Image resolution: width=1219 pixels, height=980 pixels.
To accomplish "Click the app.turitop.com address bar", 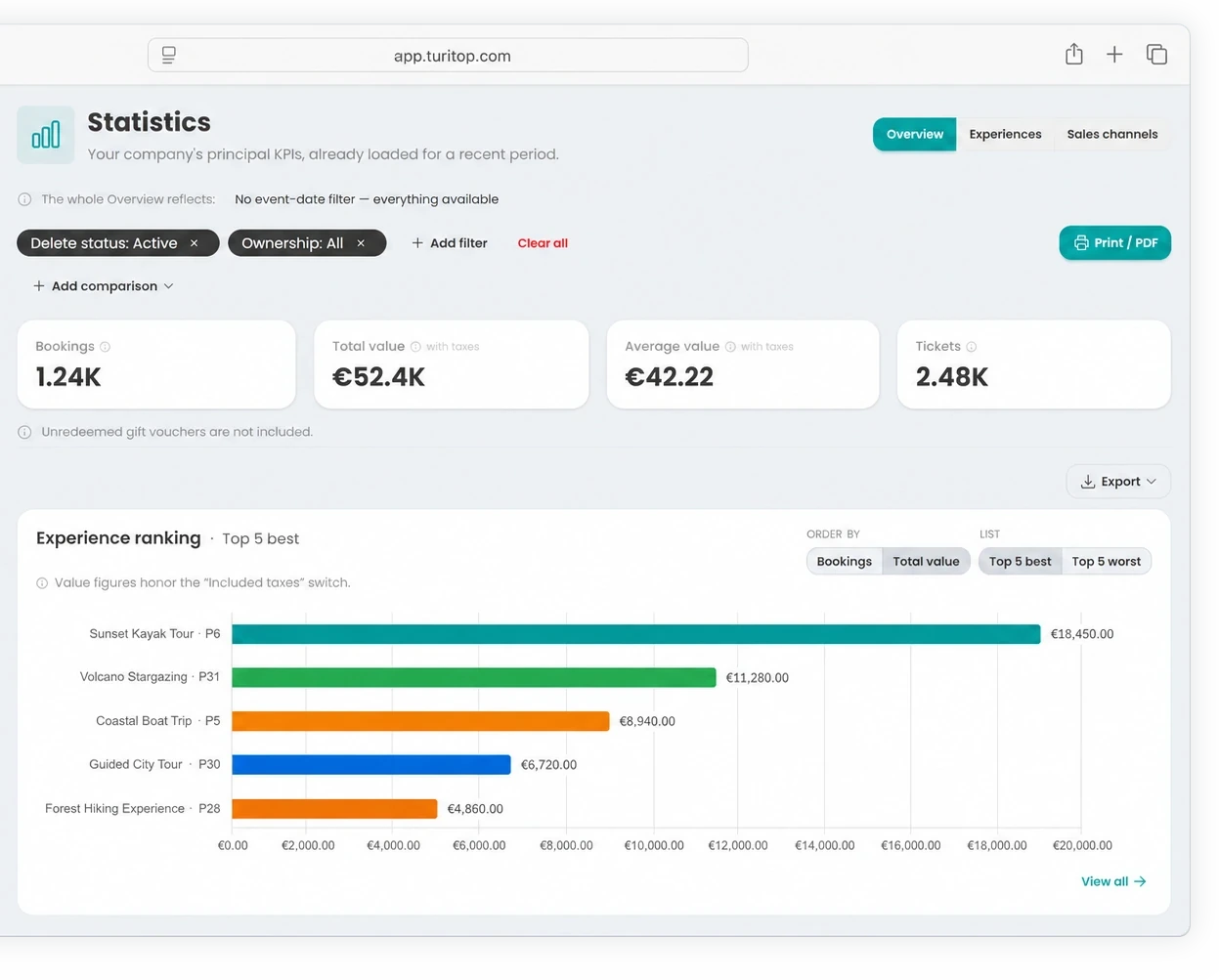I will click(448, 56).
